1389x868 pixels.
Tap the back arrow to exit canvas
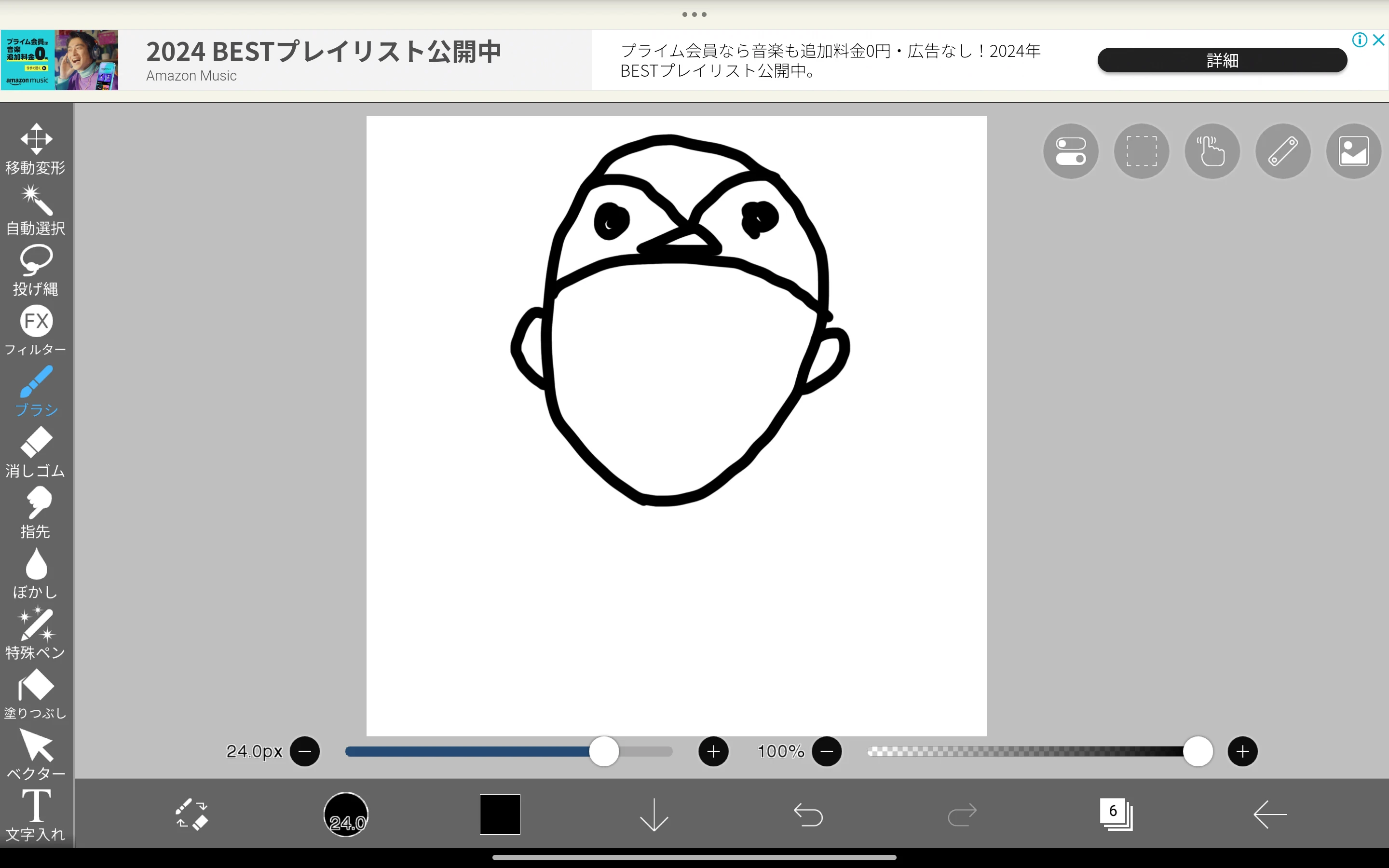pyautogui.click(x=1269, y=814)
